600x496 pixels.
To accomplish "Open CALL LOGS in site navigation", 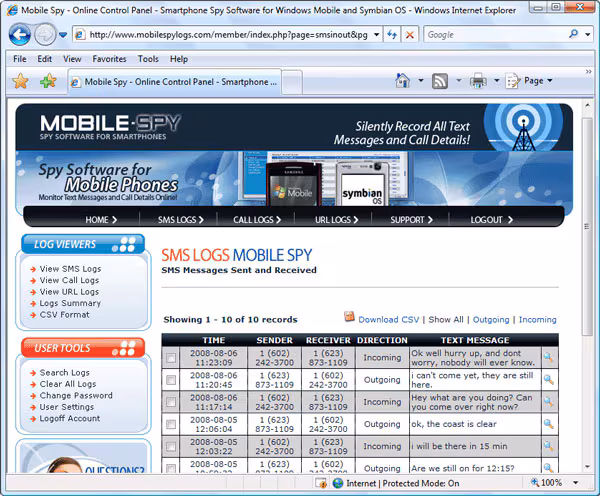I will point(257,220).
